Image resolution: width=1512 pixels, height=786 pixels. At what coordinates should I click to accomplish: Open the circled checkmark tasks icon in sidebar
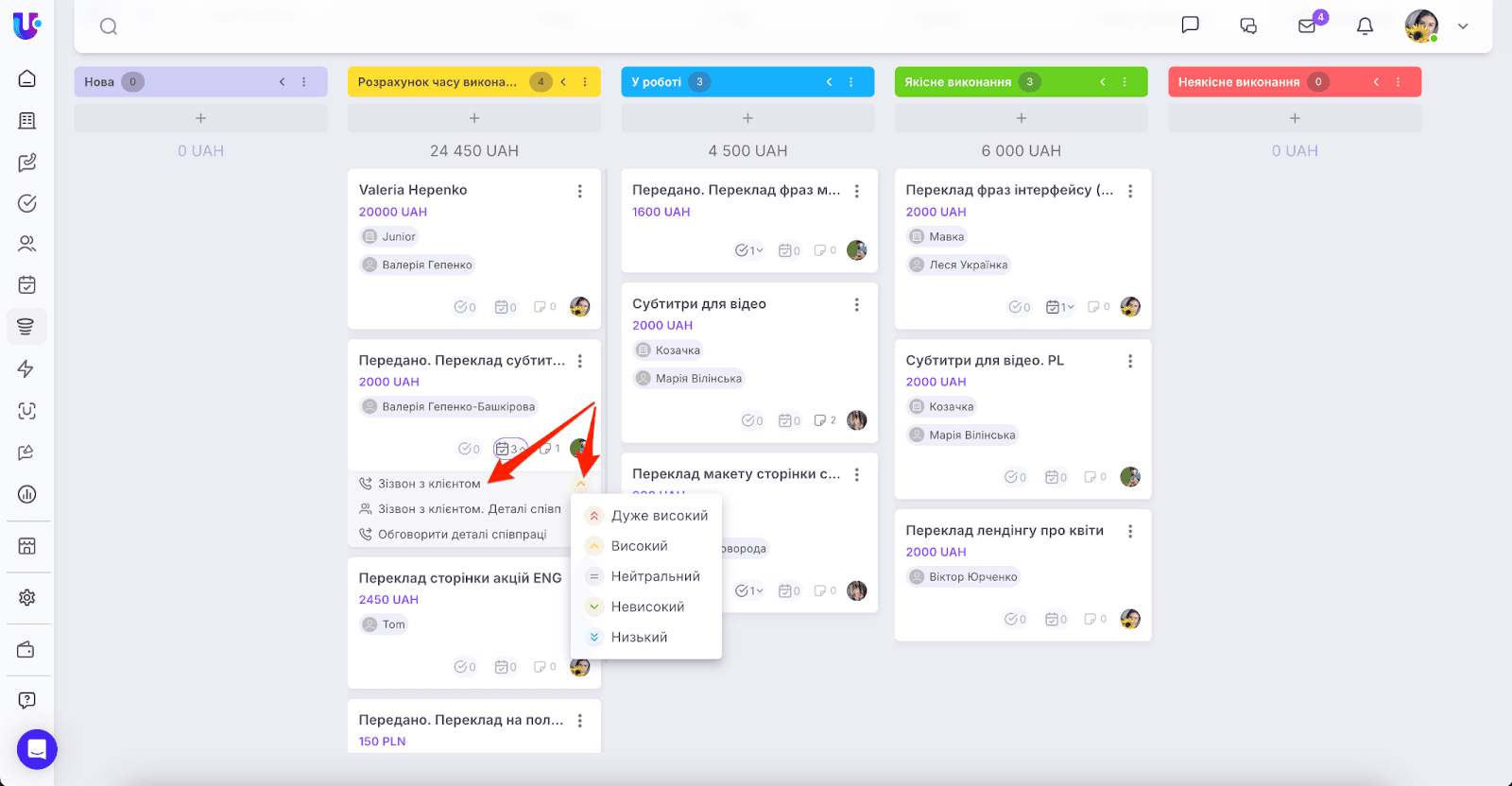tap(27, 203)
